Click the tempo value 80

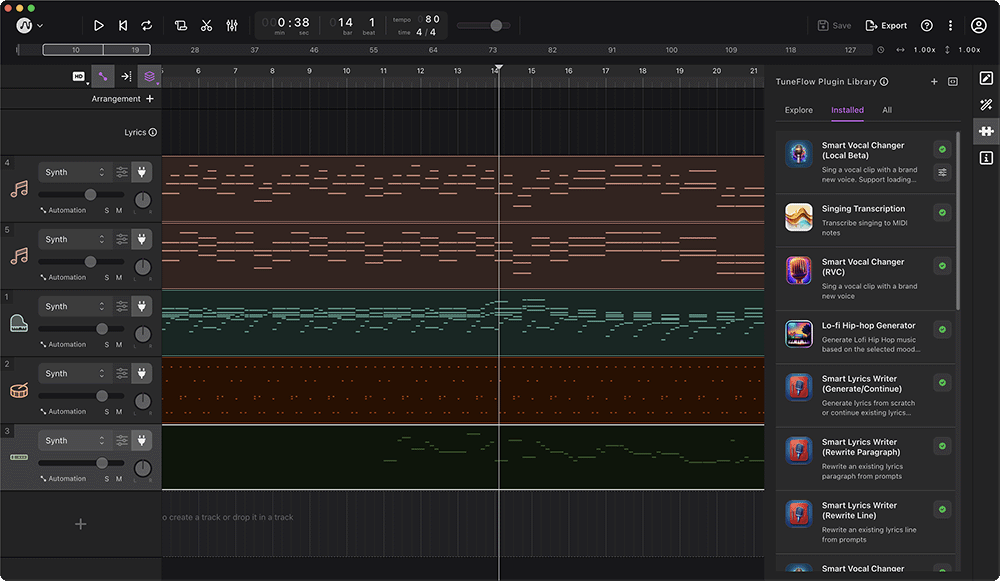(432, 19)
